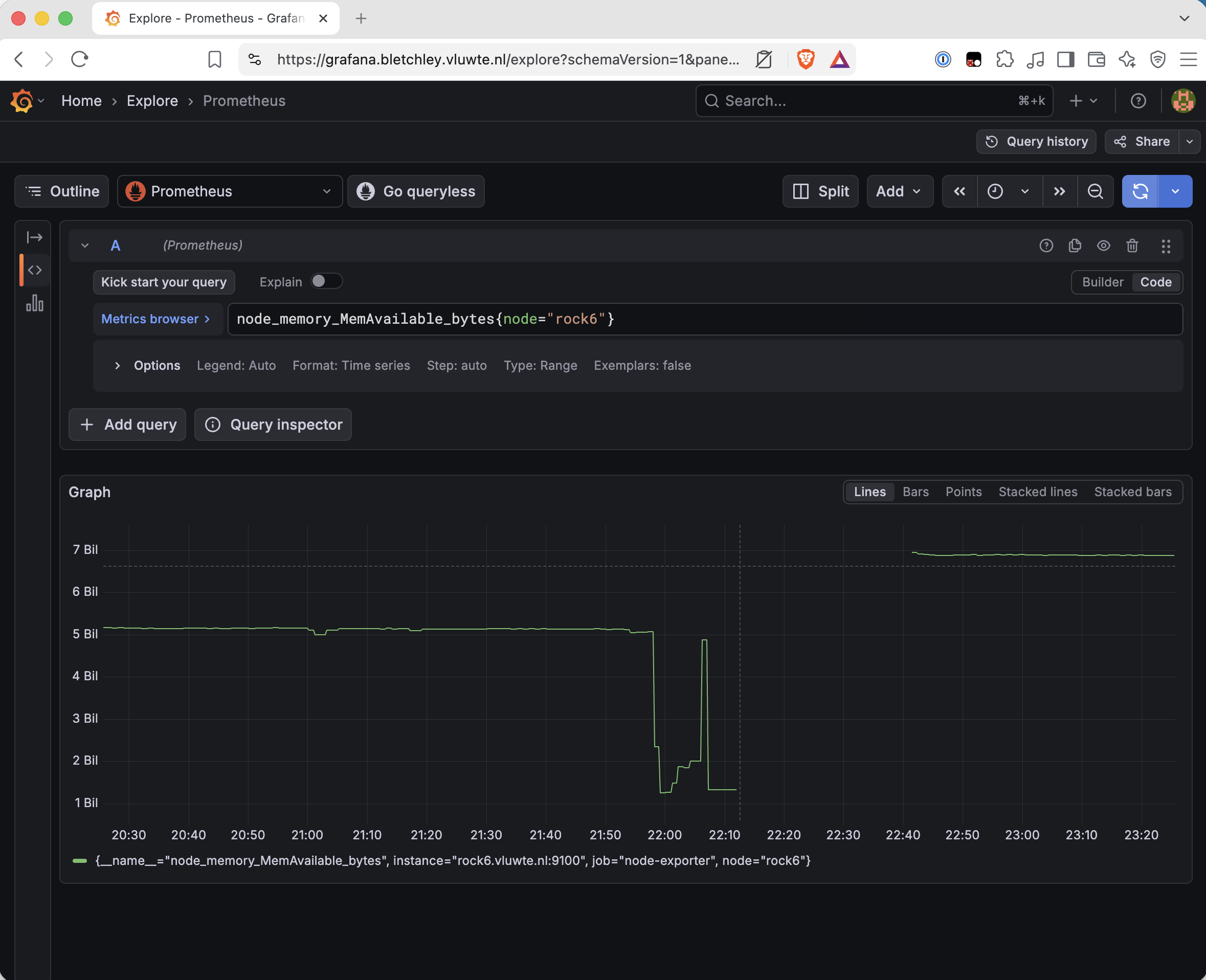Select Bars graph style
Image resolution: width=1206 pixels, height=980 pixels.
pyautogui.click(x=915, y=492)
